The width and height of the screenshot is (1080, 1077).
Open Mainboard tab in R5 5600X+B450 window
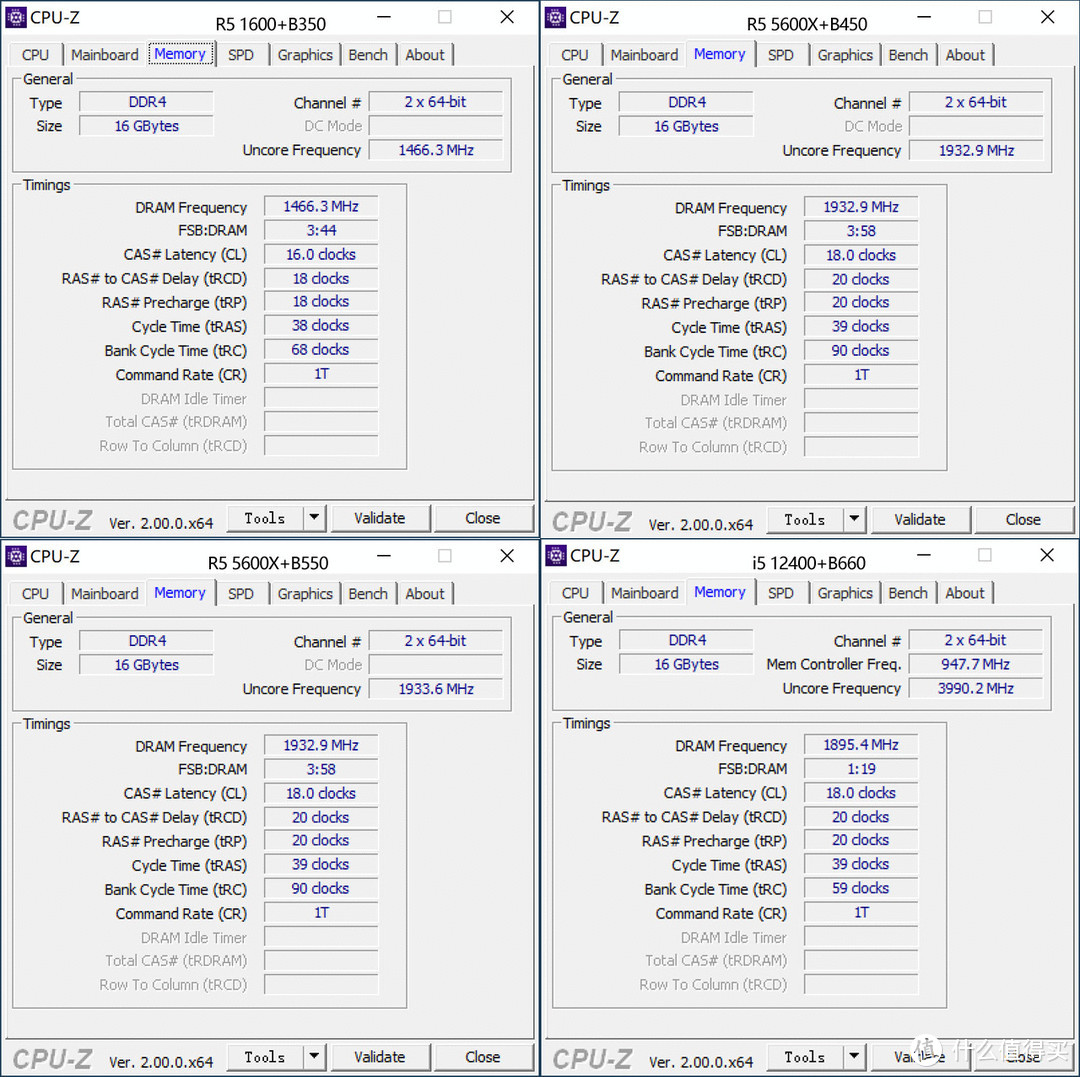click(644, 55)
